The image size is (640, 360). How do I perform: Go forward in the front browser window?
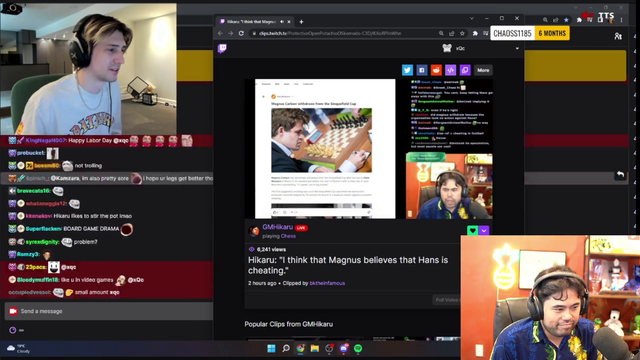click(231, 33)
